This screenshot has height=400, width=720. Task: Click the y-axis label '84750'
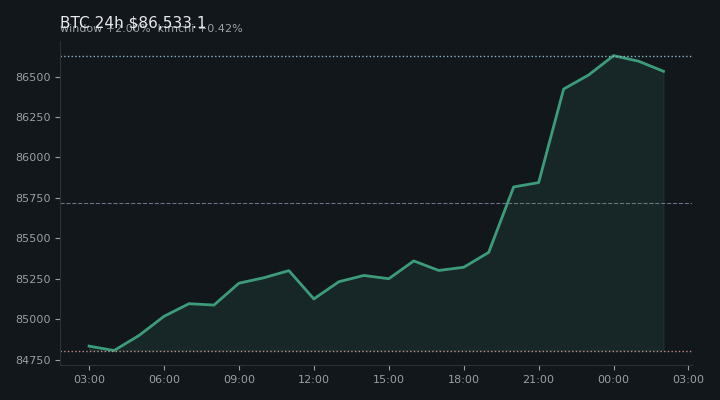tap(33, 360)
